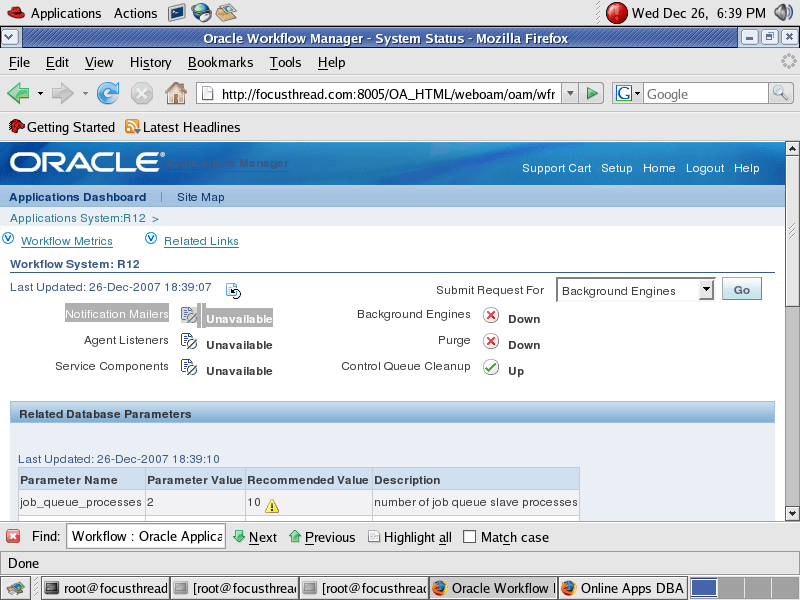Viewport: 800px width, 600px height.
Task: Click the Go button
Action: tap(741, 289)
